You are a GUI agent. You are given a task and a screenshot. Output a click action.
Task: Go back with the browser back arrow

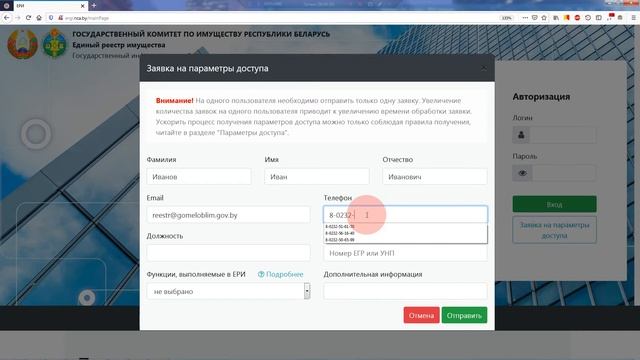point(7,18)
